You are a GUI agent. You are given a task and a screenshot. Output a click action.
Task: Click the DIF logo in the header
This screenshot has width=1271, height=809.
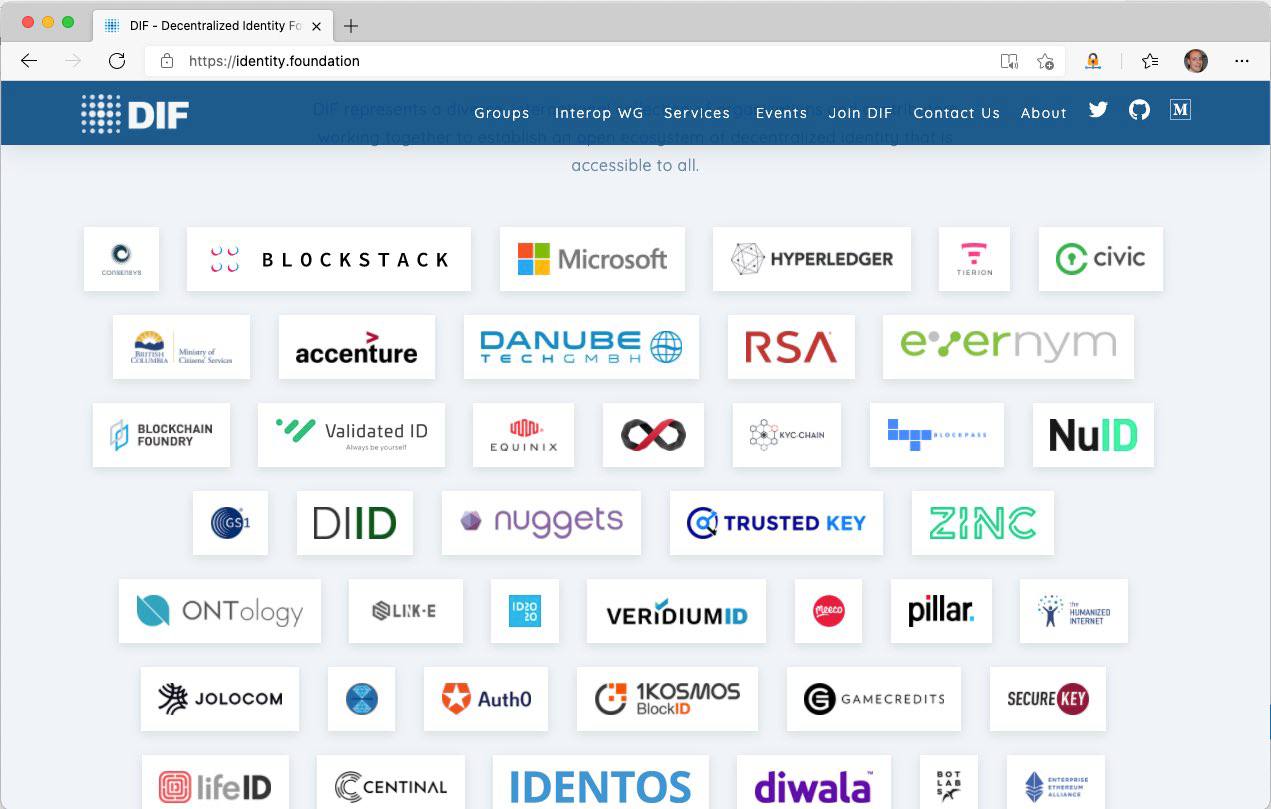135,113
